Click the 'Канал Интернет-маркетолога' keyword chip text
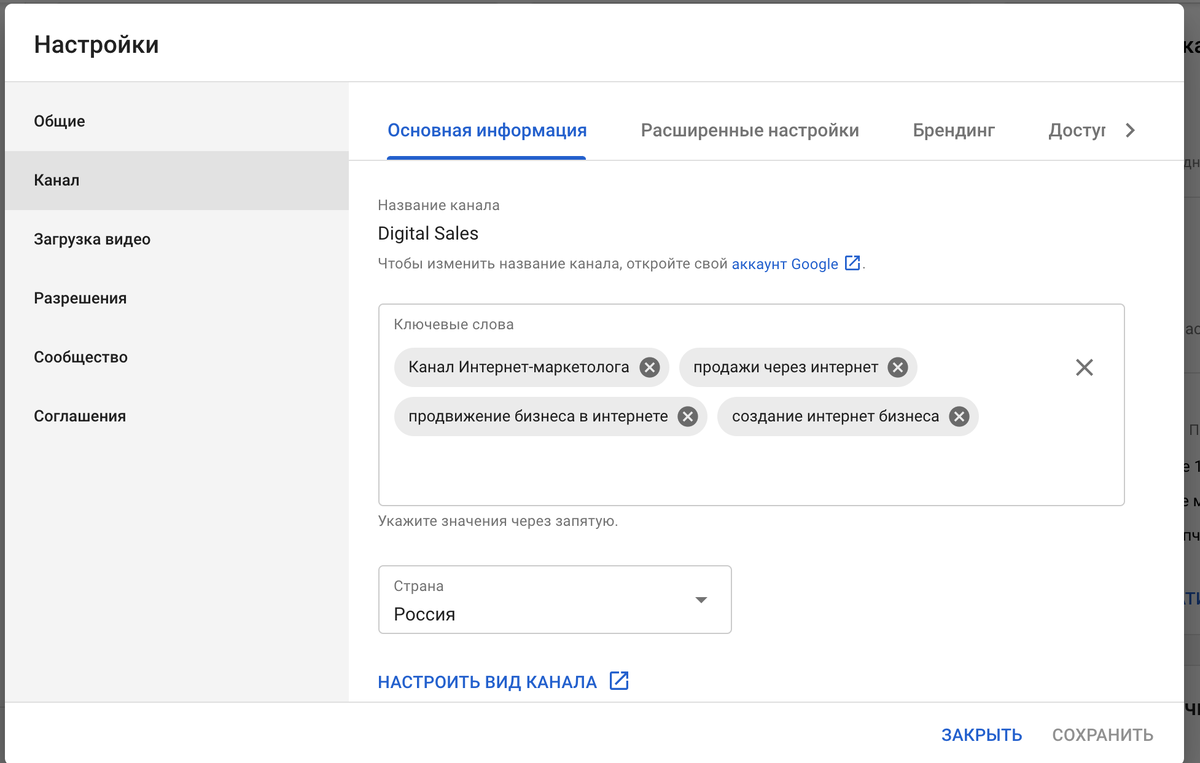The height and width of the screenshot is (763, 1200). click(x=519, y=367)
